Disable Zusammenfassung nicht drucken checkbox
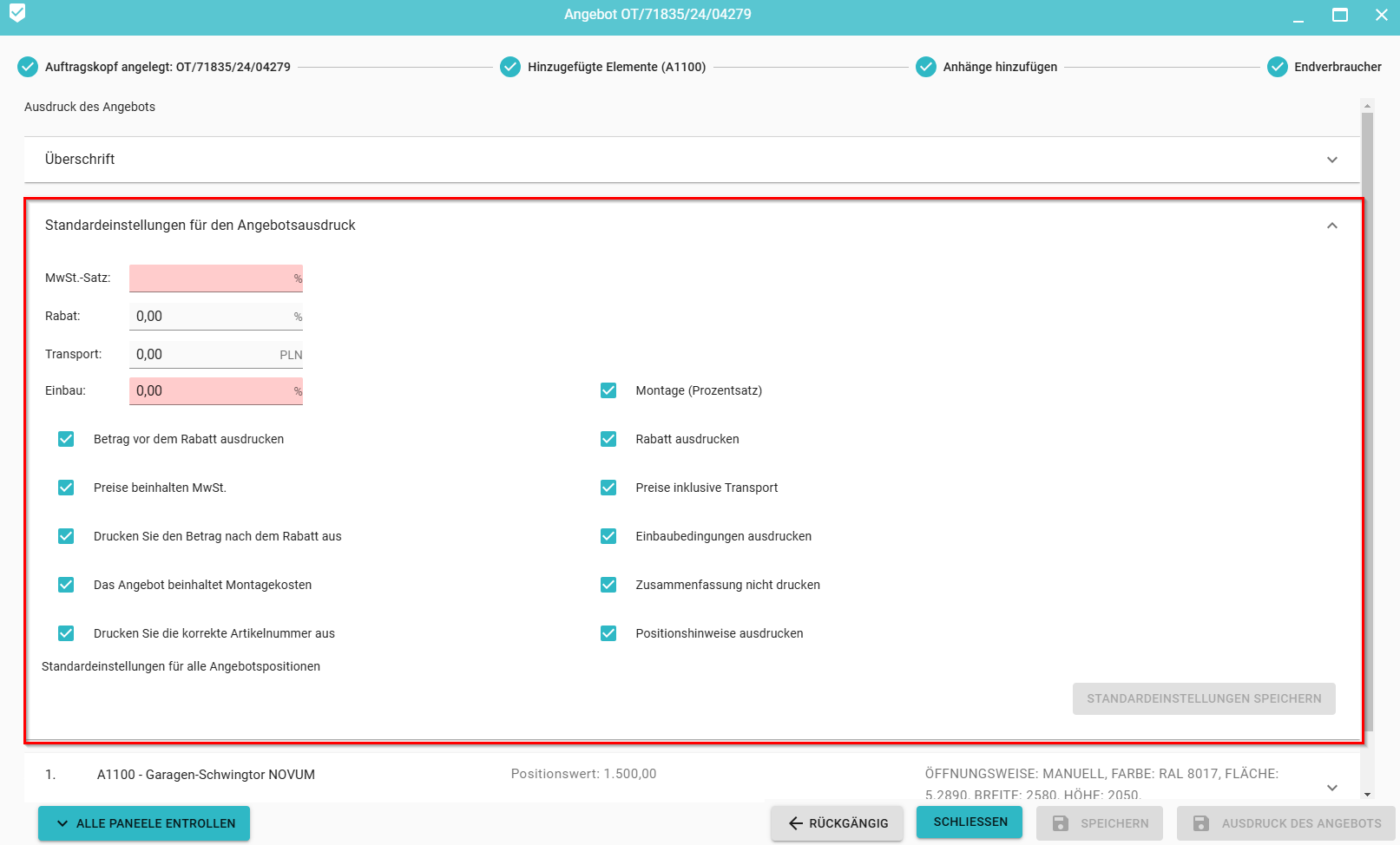The height and width of the screenshot is (845, 1400). 608,585
